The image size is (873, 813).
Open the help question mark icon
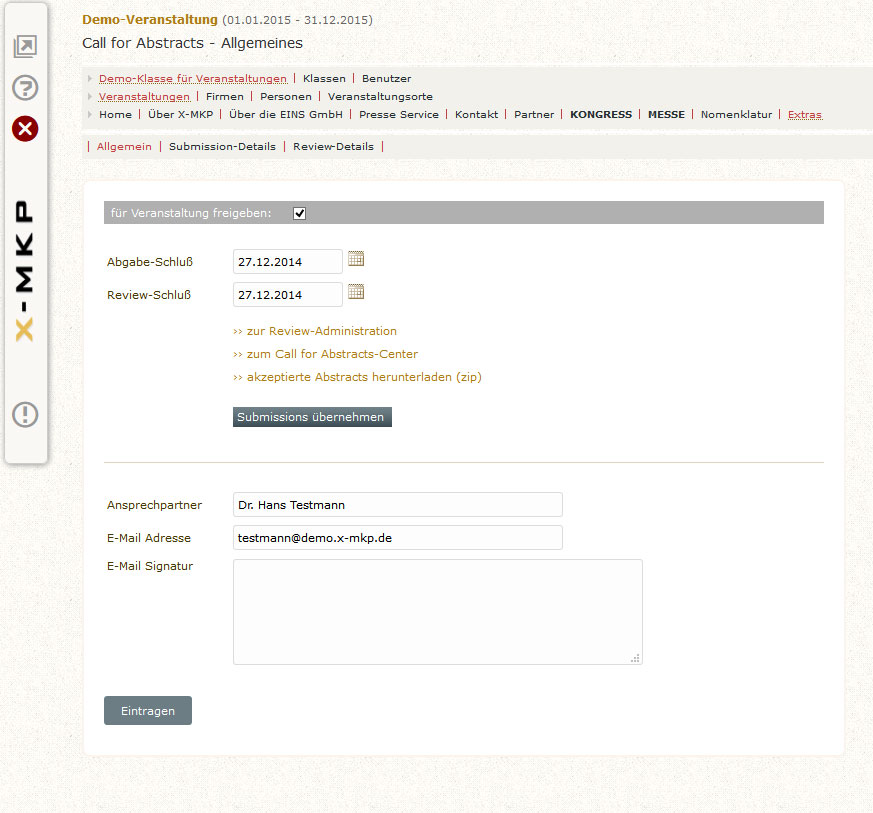point(25,87)
